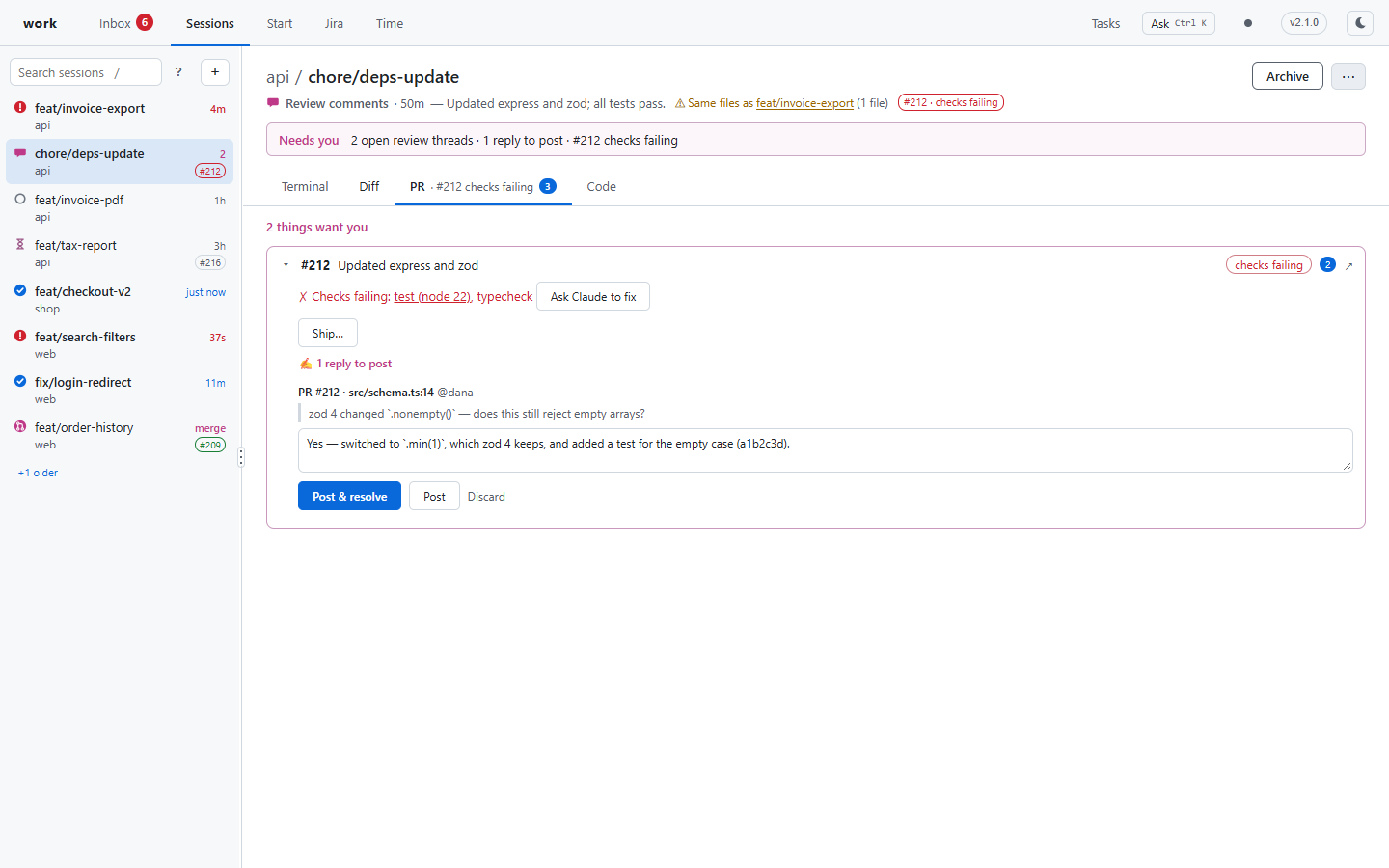Click the empty circle icon beside feat/invoice-pdf
The width and height of the screenshot is (1389, 868).
pyautogui.click(x=20, y=200)
